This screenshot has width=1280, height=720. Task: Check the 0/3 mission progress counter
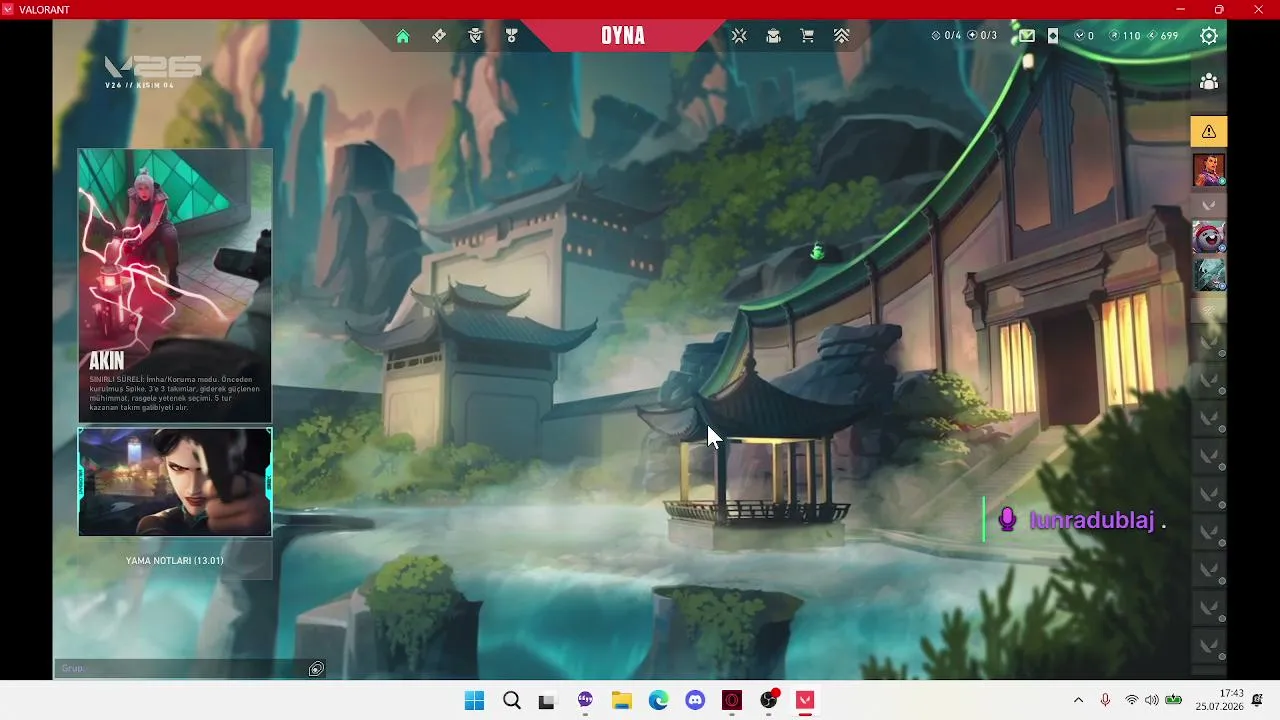(982, 36)
